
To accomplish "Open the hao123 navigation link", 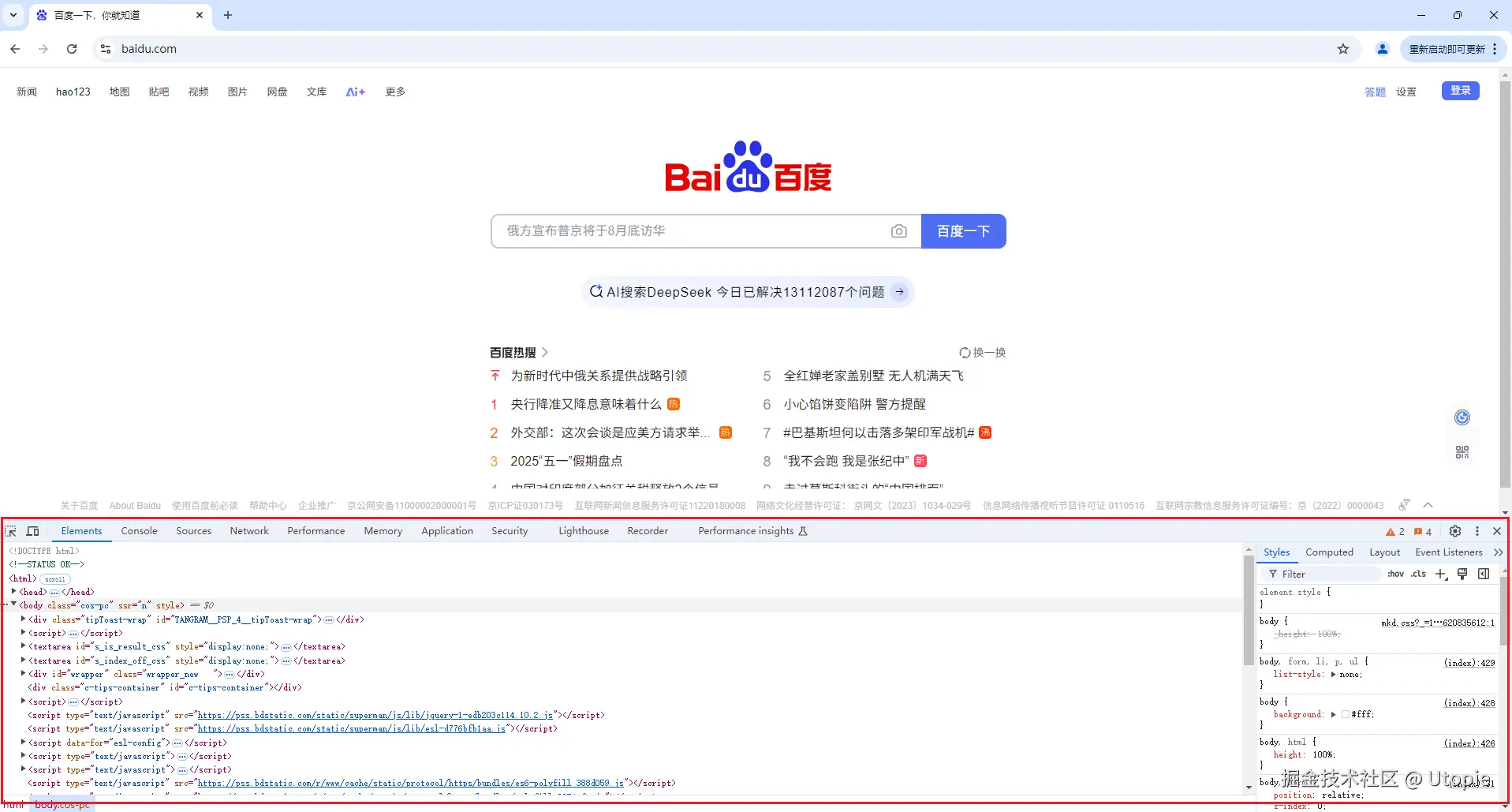I will (73, 92).
